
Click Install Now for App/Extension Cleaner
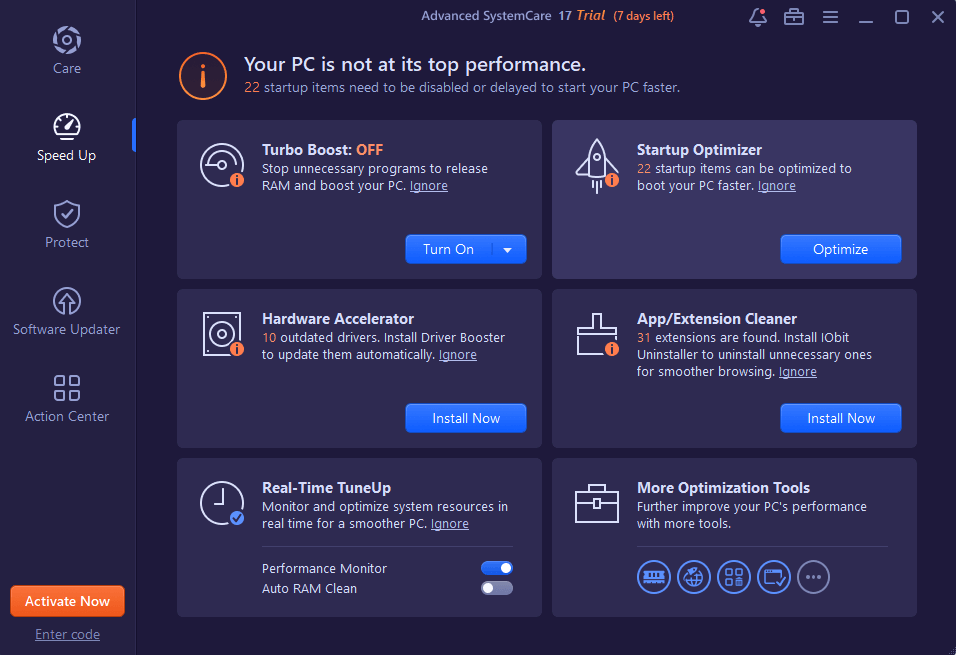[x=841, y=418]
